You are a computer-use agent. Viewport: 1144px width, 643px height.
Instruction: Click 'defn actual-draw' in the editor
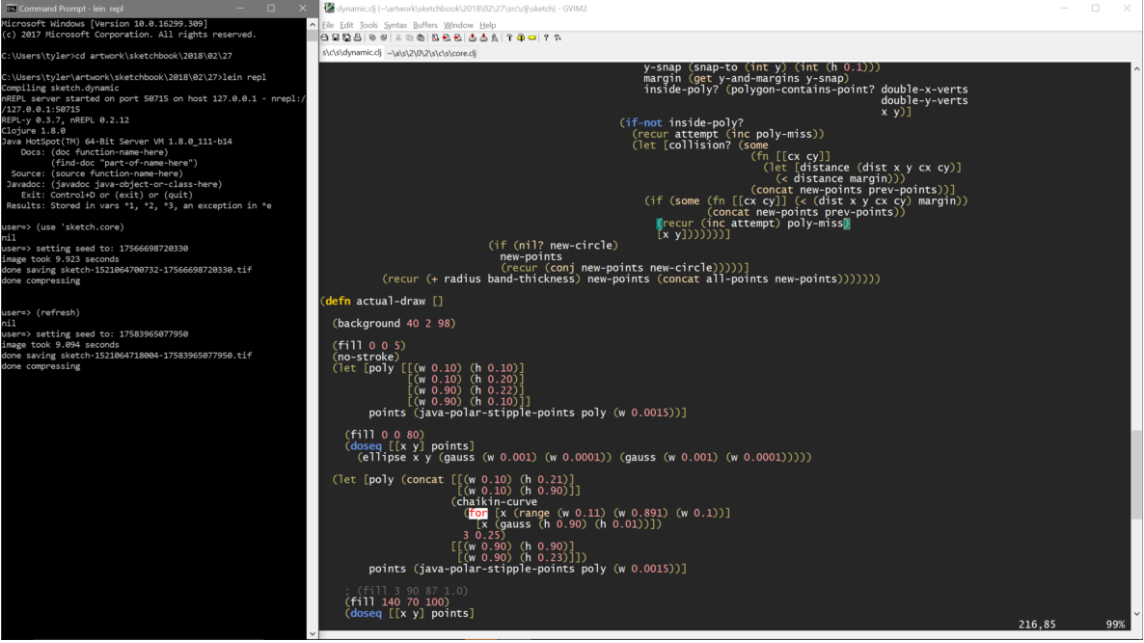pyautogui.click(x=375, y=301)
